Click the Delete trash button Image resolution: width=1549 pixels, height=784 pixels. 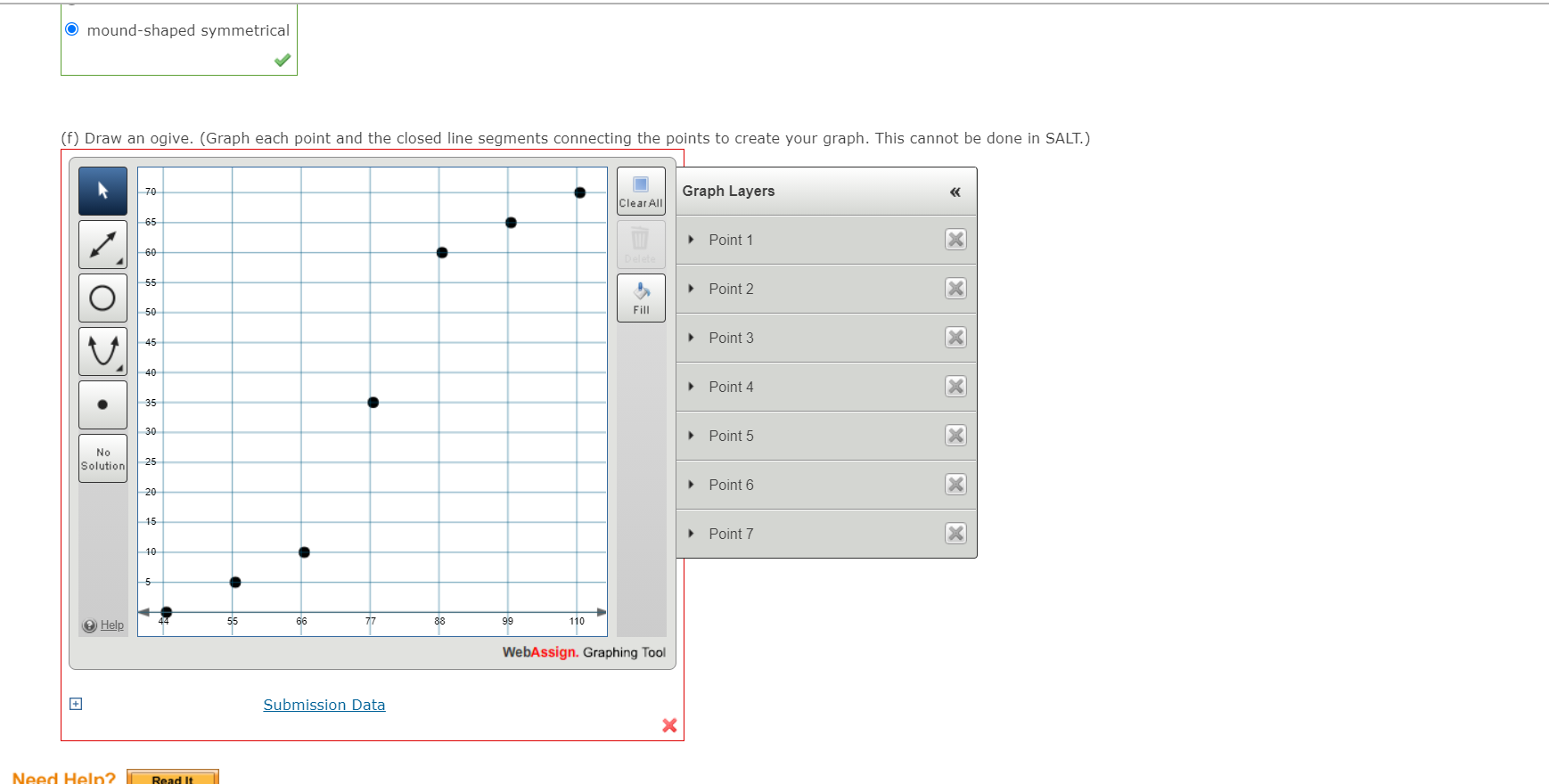[641, 244]
